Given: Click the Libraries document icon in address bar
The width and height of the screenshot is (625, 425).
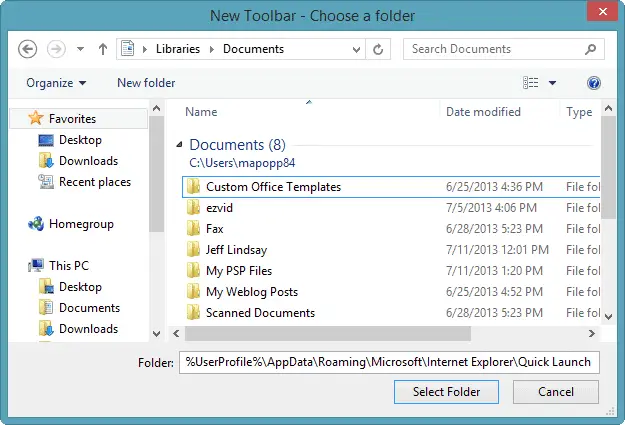Looking at the screenshot, I should [128, 49].
